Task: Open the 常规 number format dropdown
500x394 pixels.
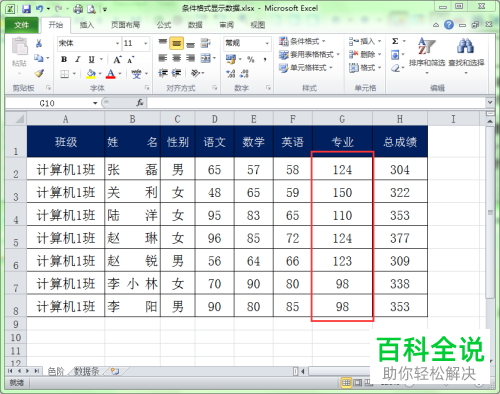Action: (267, 43)
